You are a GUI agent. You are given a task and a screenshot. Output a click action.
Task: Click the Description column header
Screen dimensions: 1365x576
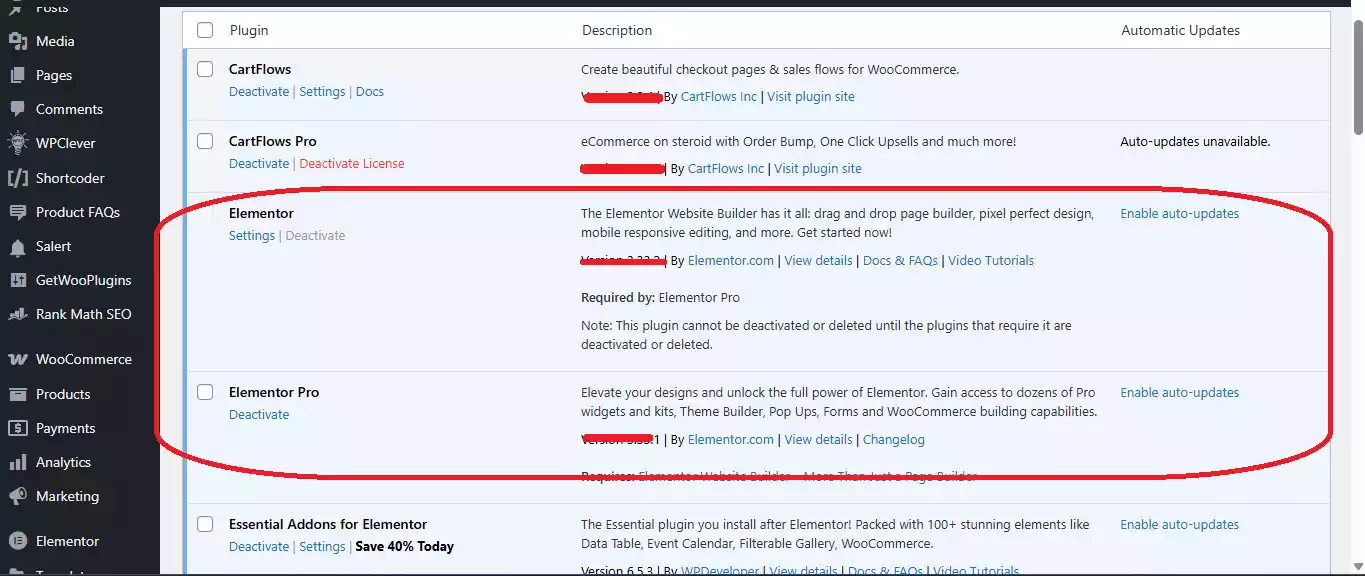[617, 30]
